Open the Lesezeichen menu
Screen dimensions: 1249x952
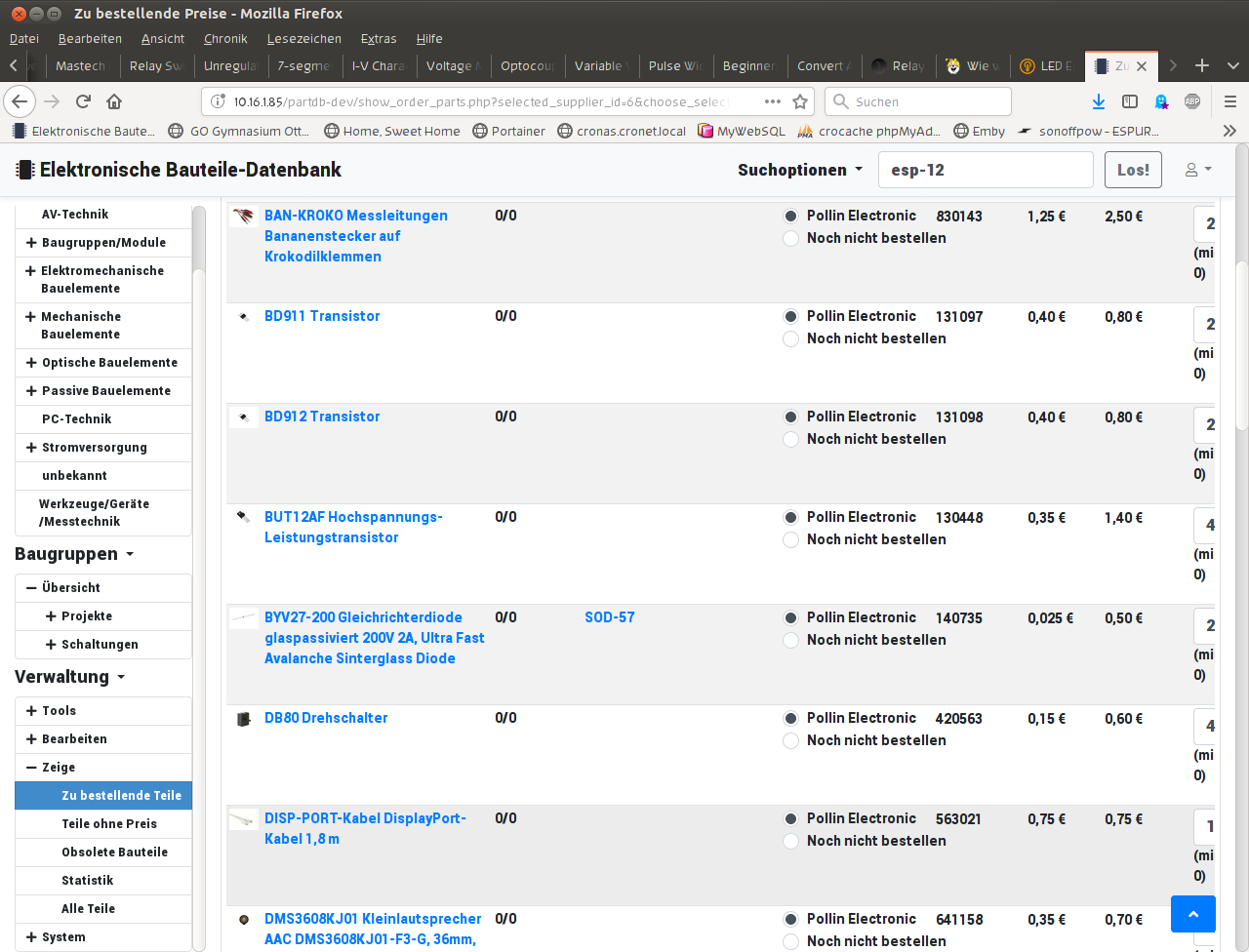coord(304,39)
